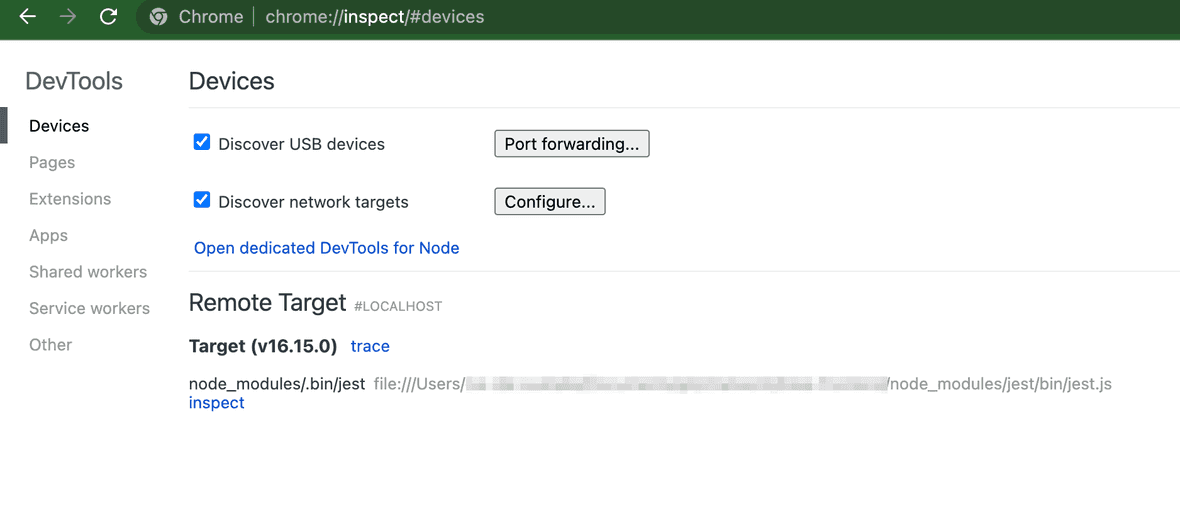Show the Shared workers section
Image resolution: width=1180 pixels, height=516 pixels.
pyautogui.click(x=88, y=272)
